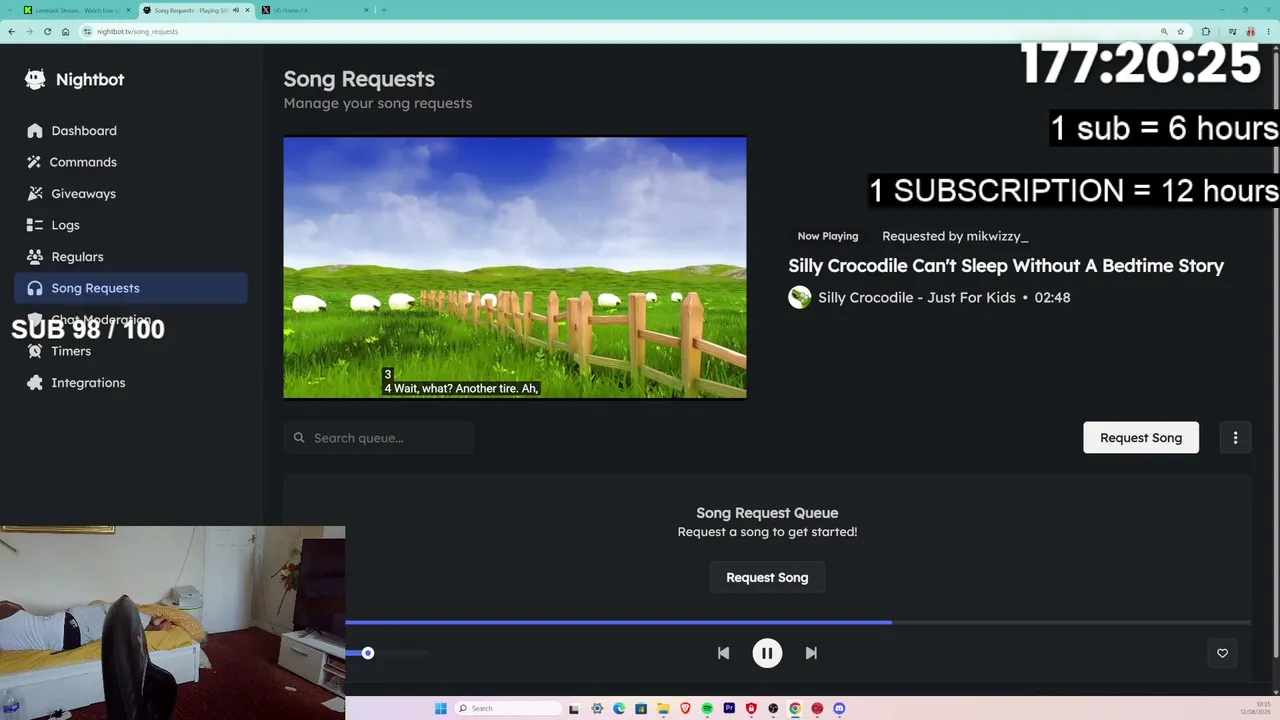Click the Timers clock icon

tap(35, 351)
